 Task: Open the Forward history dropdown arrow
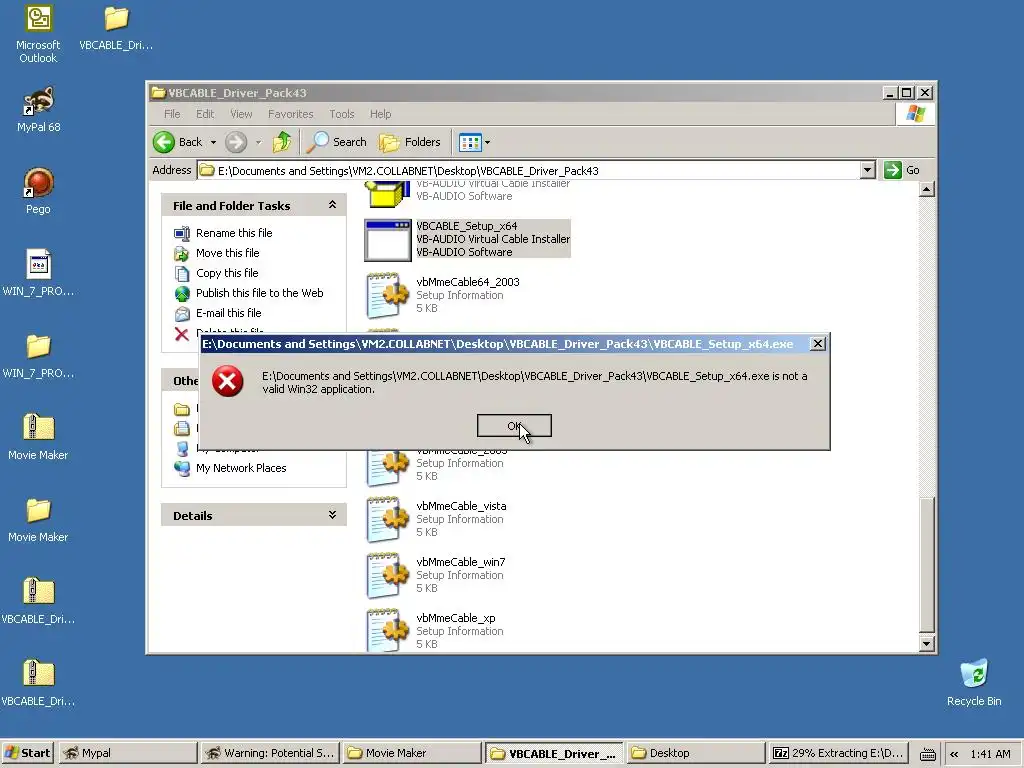[259, 142]
